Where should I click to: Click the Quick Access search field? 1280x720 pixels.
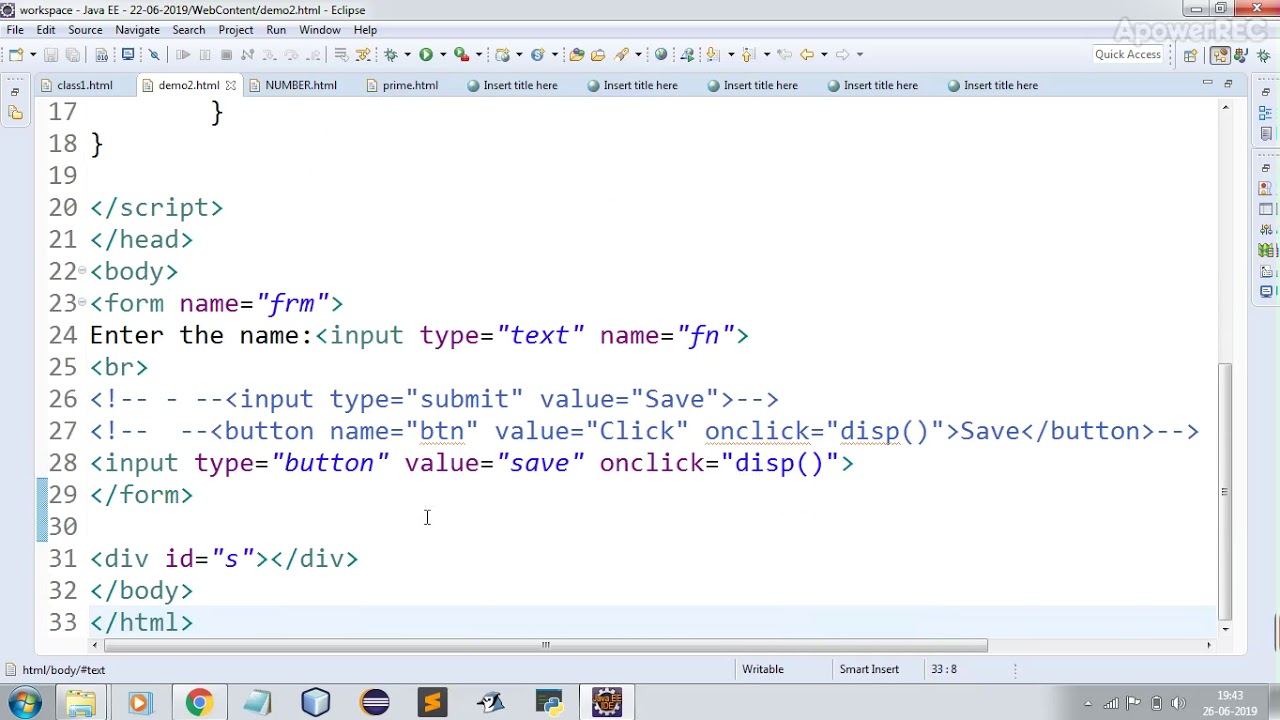pos(1127,54)
